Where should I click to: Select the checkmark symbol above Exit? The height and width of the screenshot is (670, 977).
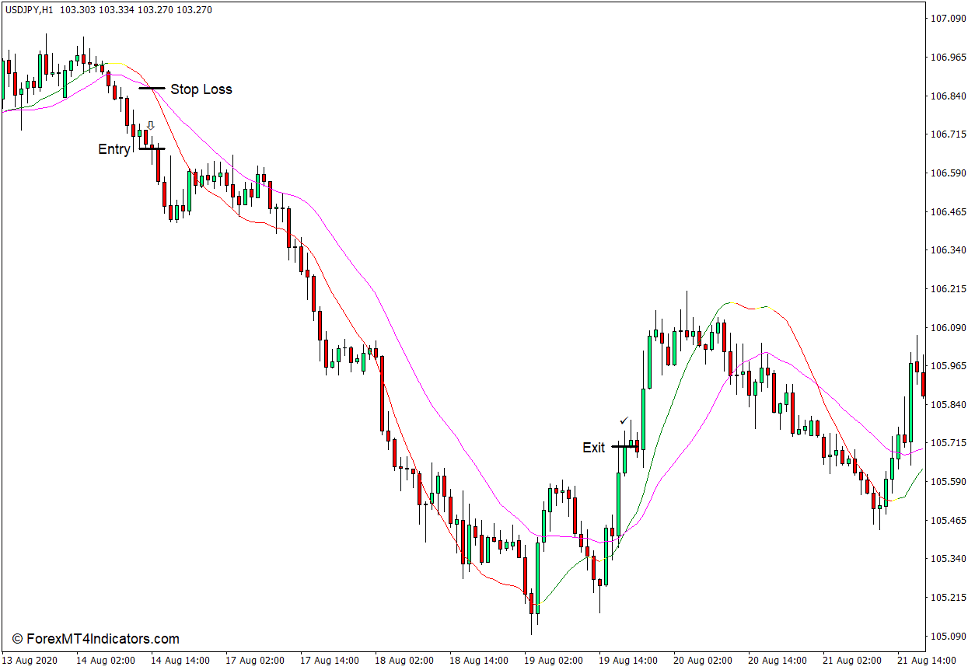pyautogui.click(x=626, y=421)
